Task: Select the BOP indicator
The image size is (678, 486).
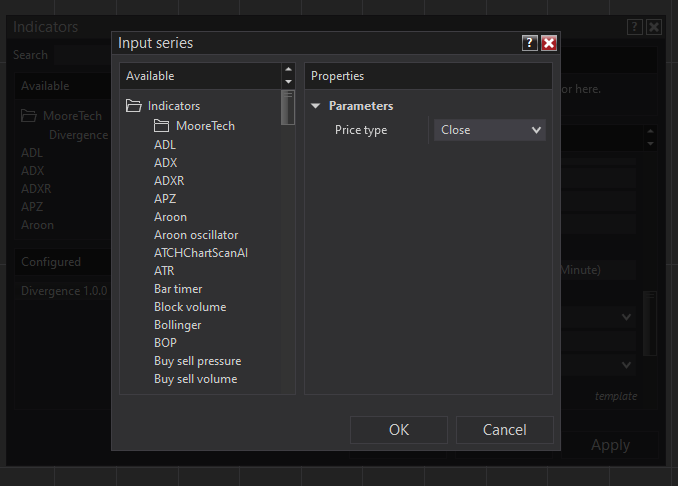Action: coord(165,343)
